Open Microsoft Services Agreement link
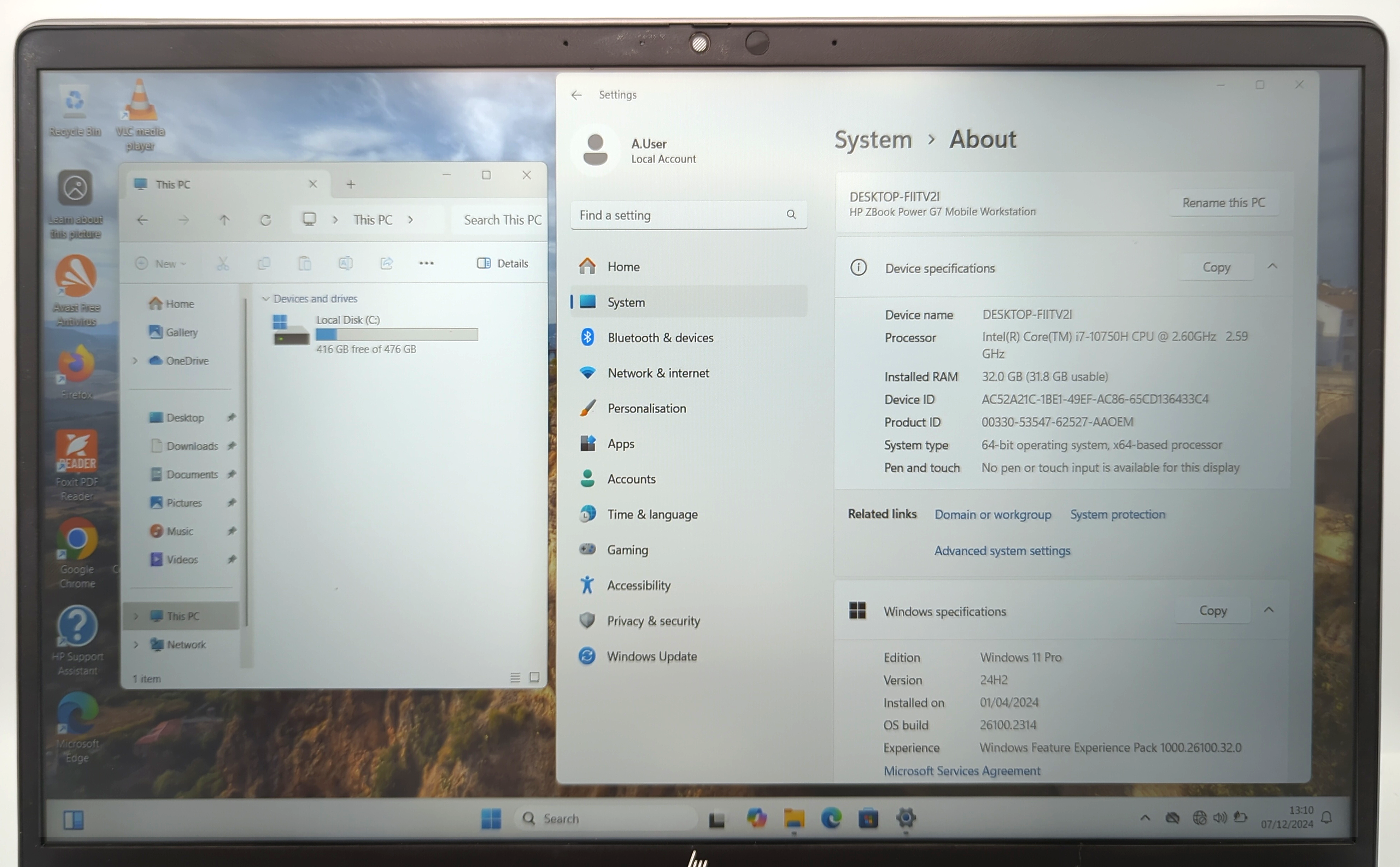The width and height of the screenshot is (1400, 867). (962, 771)
